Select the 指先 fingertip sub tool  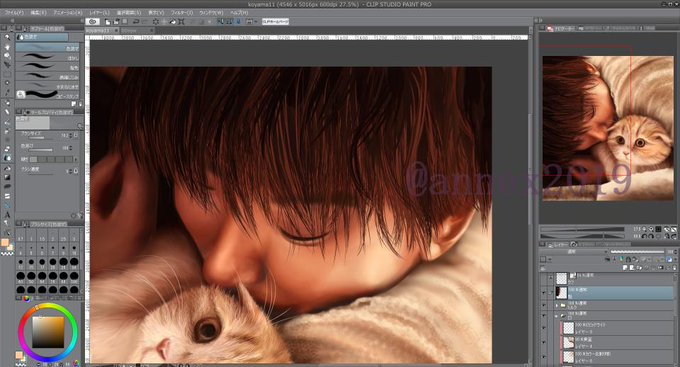(x=48, y=67)
